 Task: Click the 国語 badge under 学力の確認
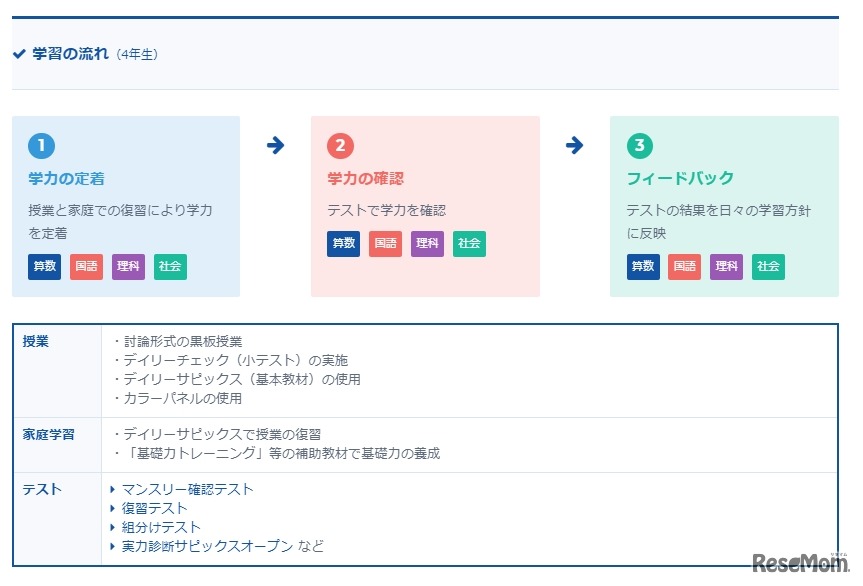385,243
